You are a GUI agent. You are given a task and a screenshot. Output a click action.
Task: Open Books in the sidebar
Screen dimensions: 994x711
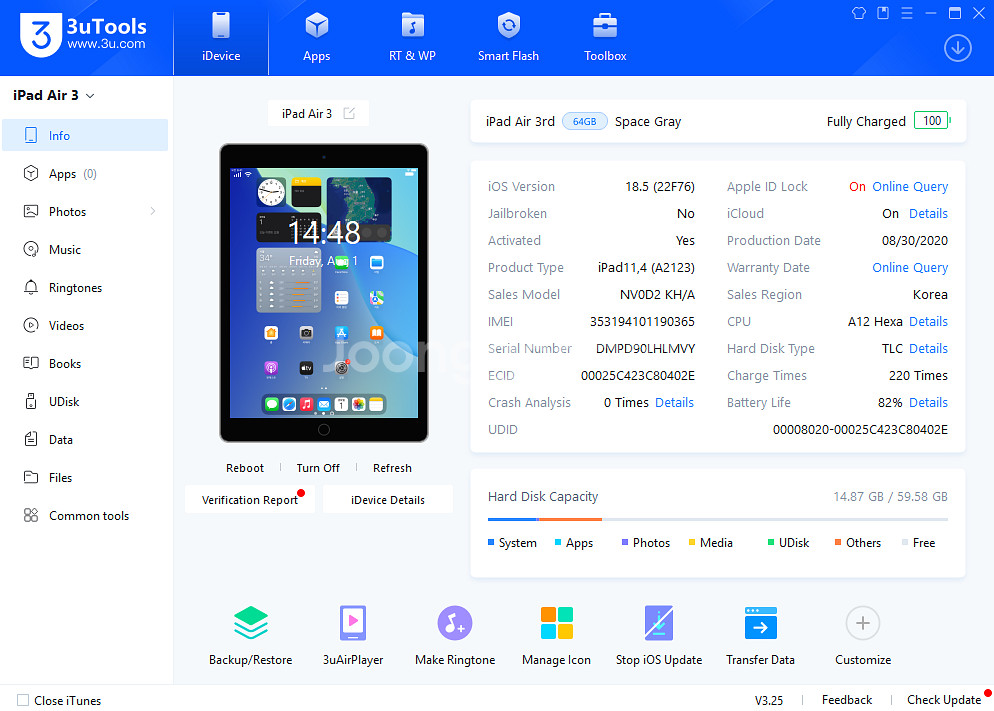(85, 364)
